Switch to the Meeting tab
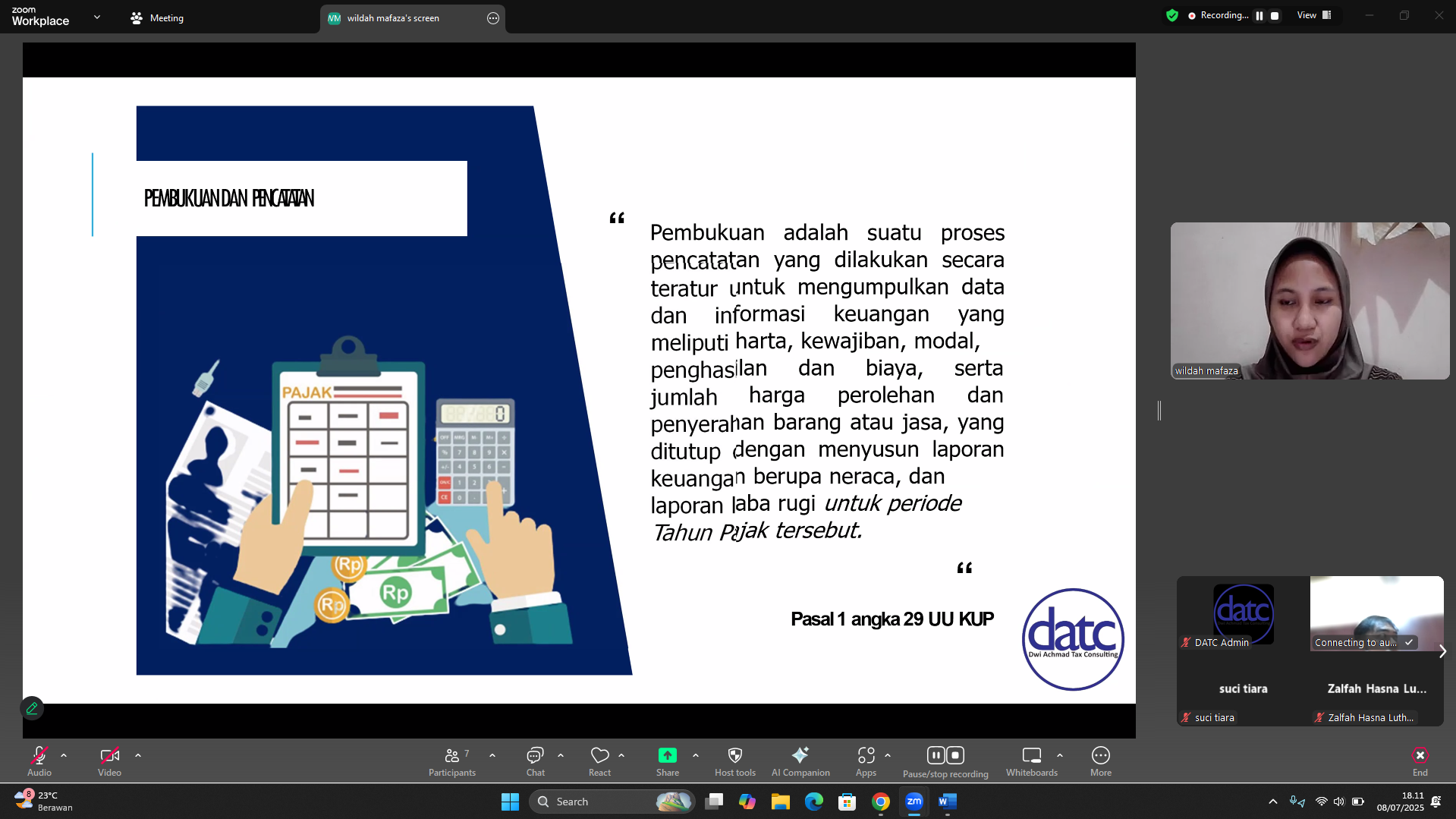 158,18
